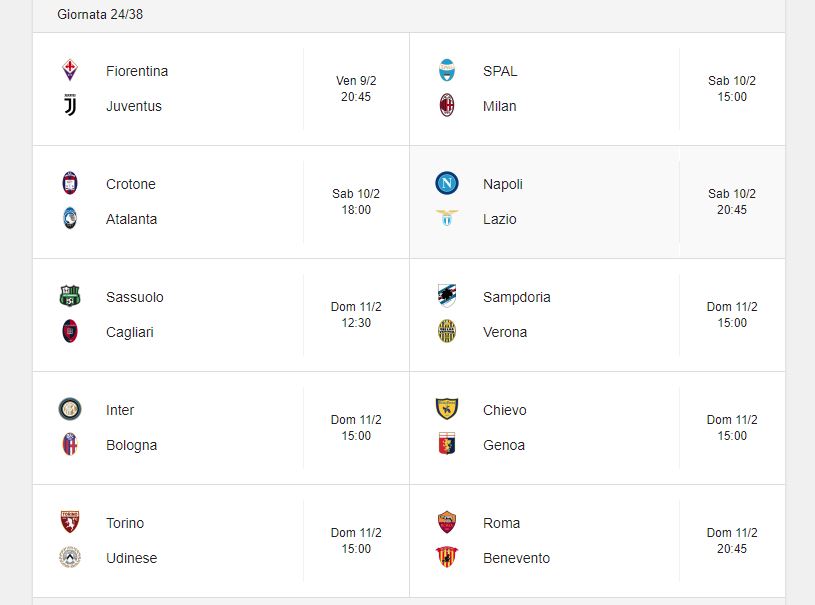The height and width of the screenshot is (605, 815).
Task: Select the Sampdoria team crest
Action: 446,296
